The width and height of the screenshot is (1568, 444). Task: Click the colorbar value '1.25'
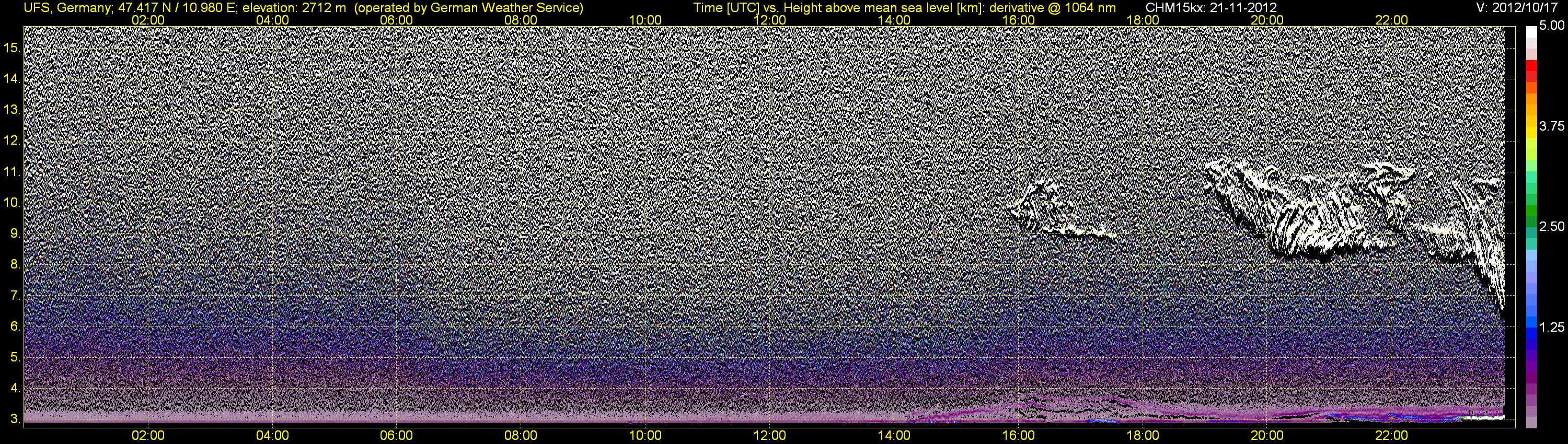(x=1552, y=327)
